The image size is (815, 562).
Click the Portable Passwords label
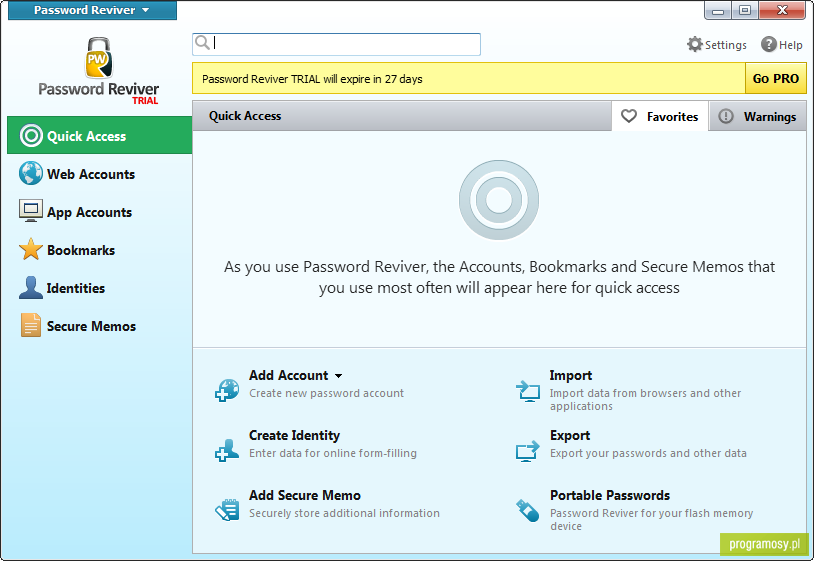click(x=610, y=495)
